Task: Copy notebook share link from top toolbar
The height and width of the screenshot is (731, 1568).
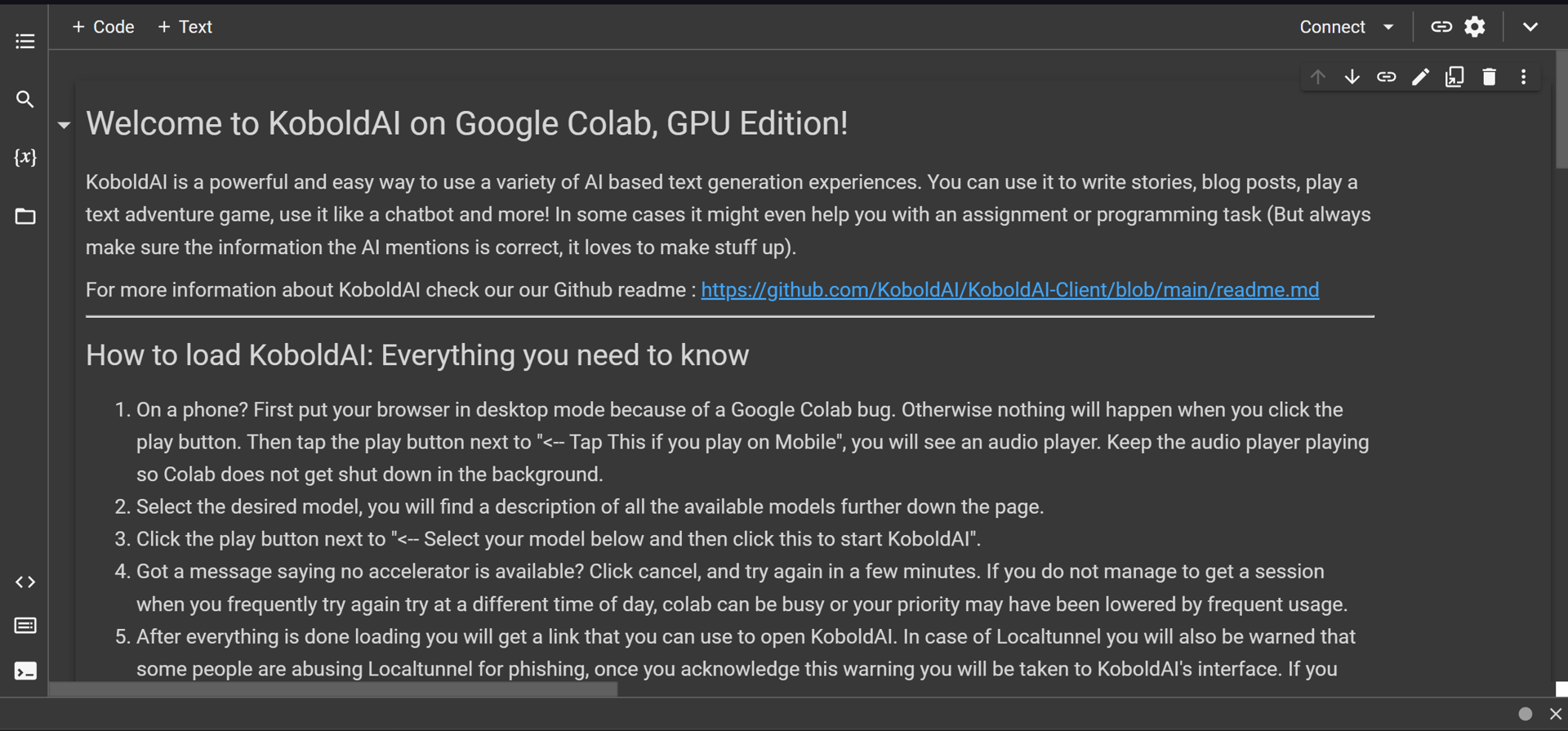Action: tap(1441, 27)
